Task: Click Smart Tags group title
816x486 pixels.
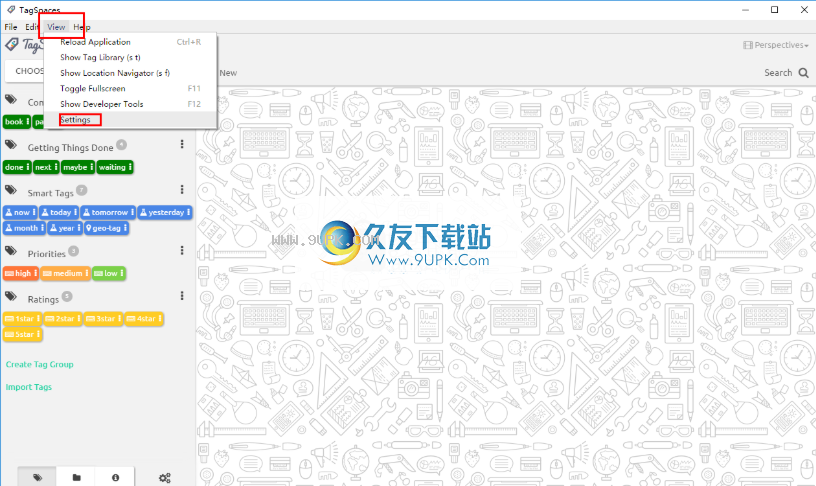Action: pos(50,193)
